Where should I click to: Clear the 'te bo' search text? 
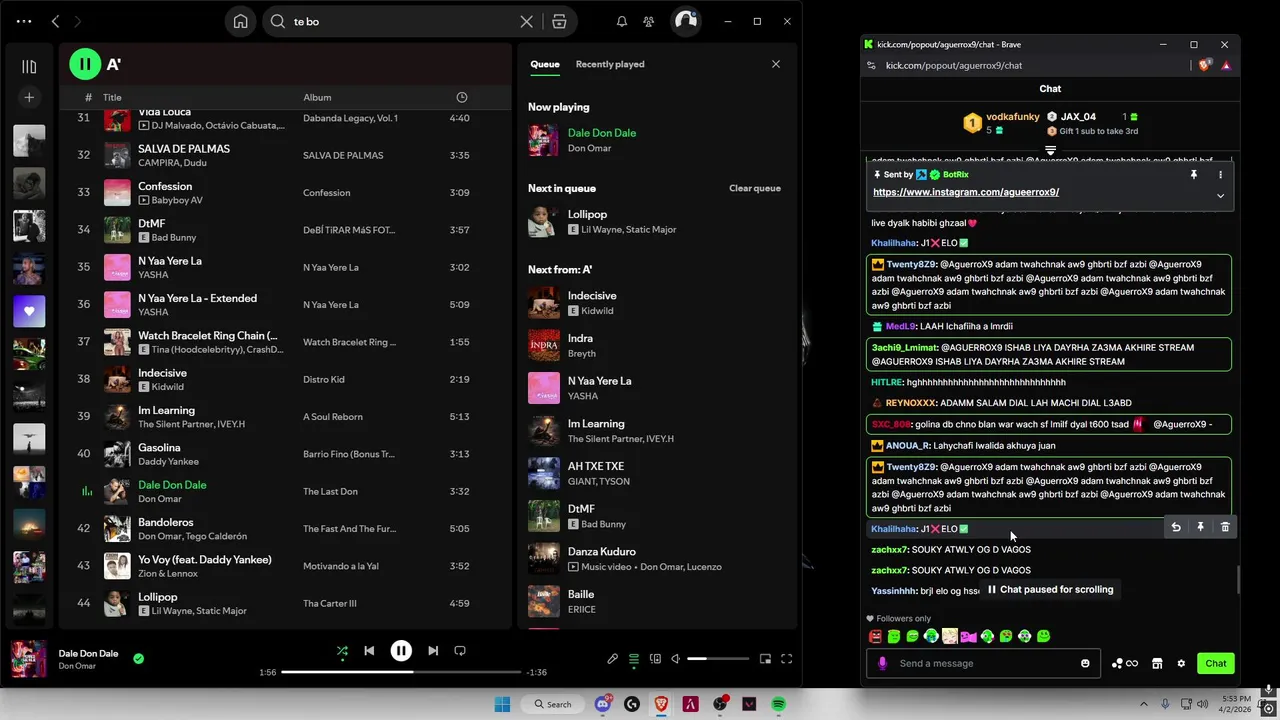(526, 21)
